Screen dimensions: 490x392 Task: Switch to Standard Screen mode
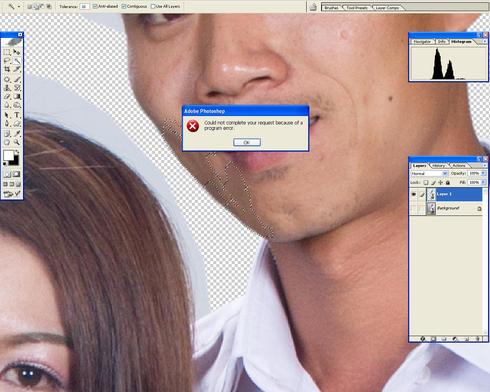pos(5,184)
